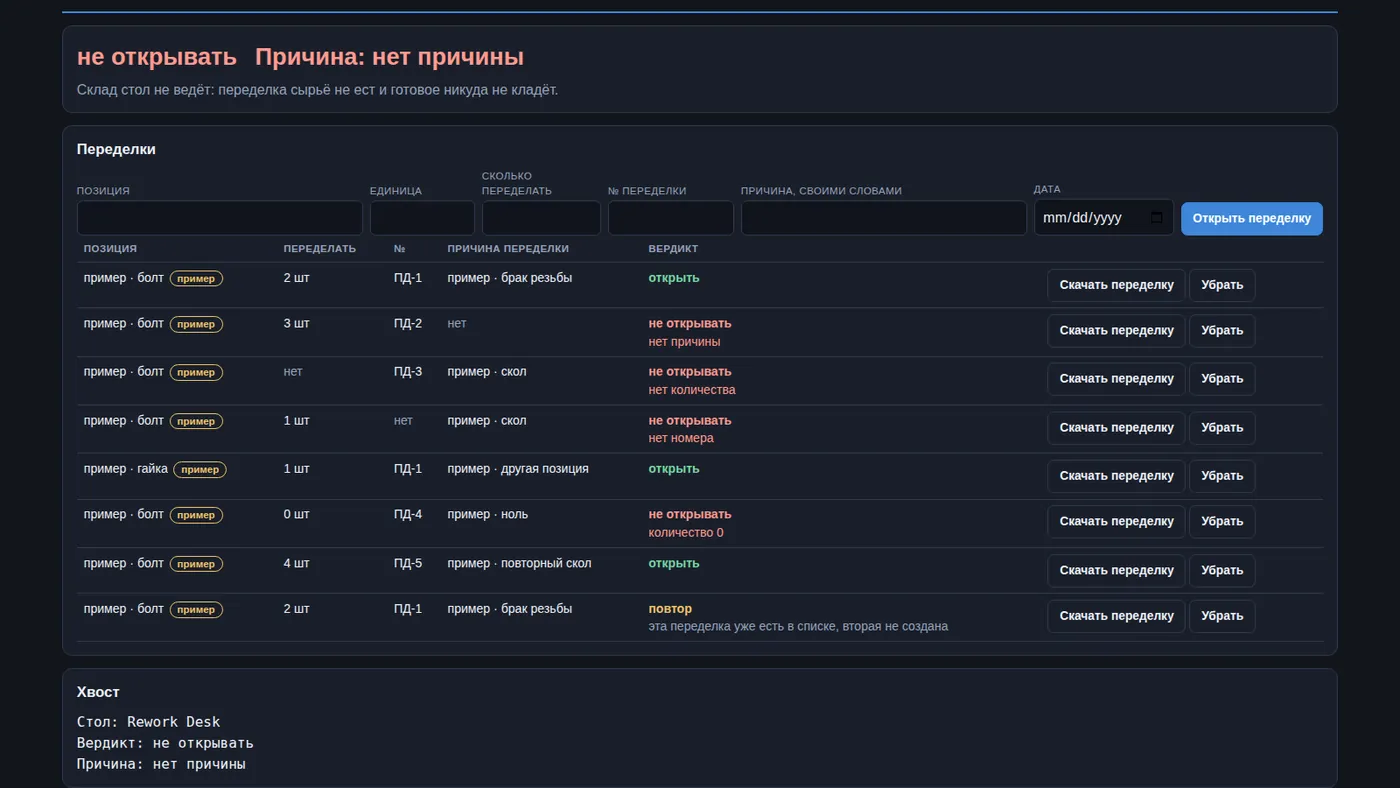Viewport: 1400px width, 788px height.
Task: Download the rework in the ПД-2 row
Action: 1116,331
